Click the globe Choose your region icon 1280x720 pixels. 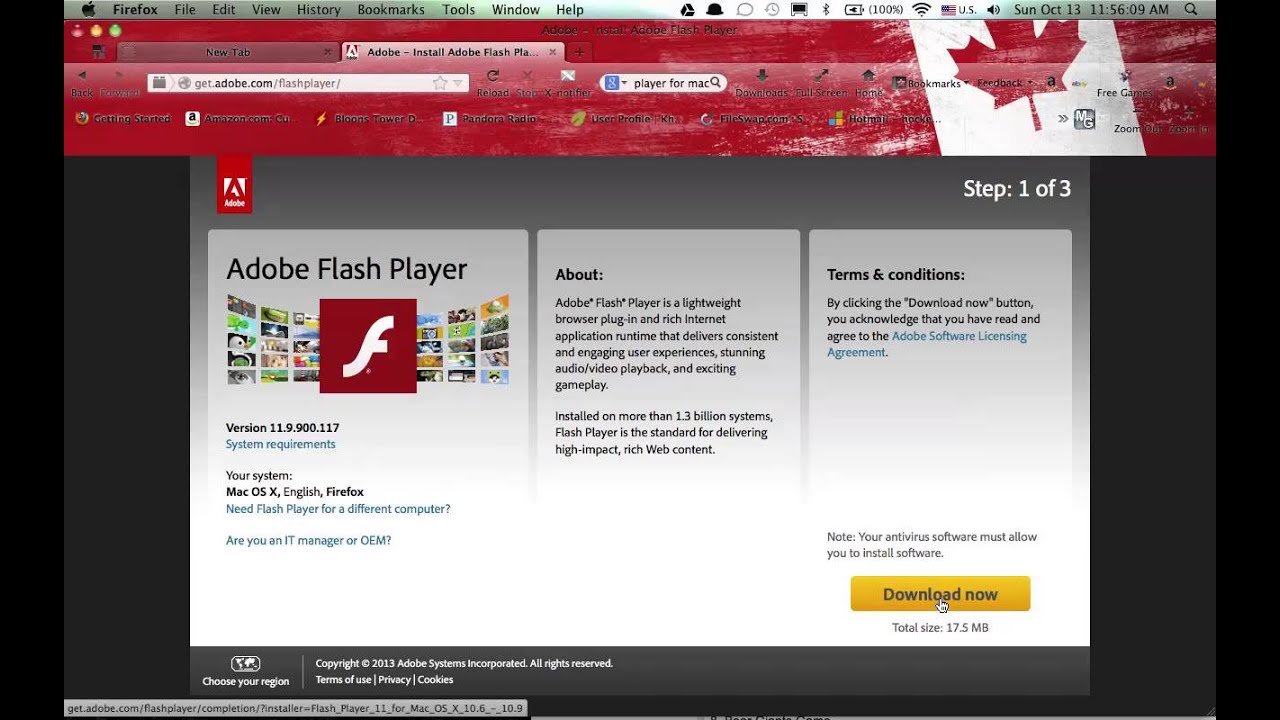(x=245, y=663)
